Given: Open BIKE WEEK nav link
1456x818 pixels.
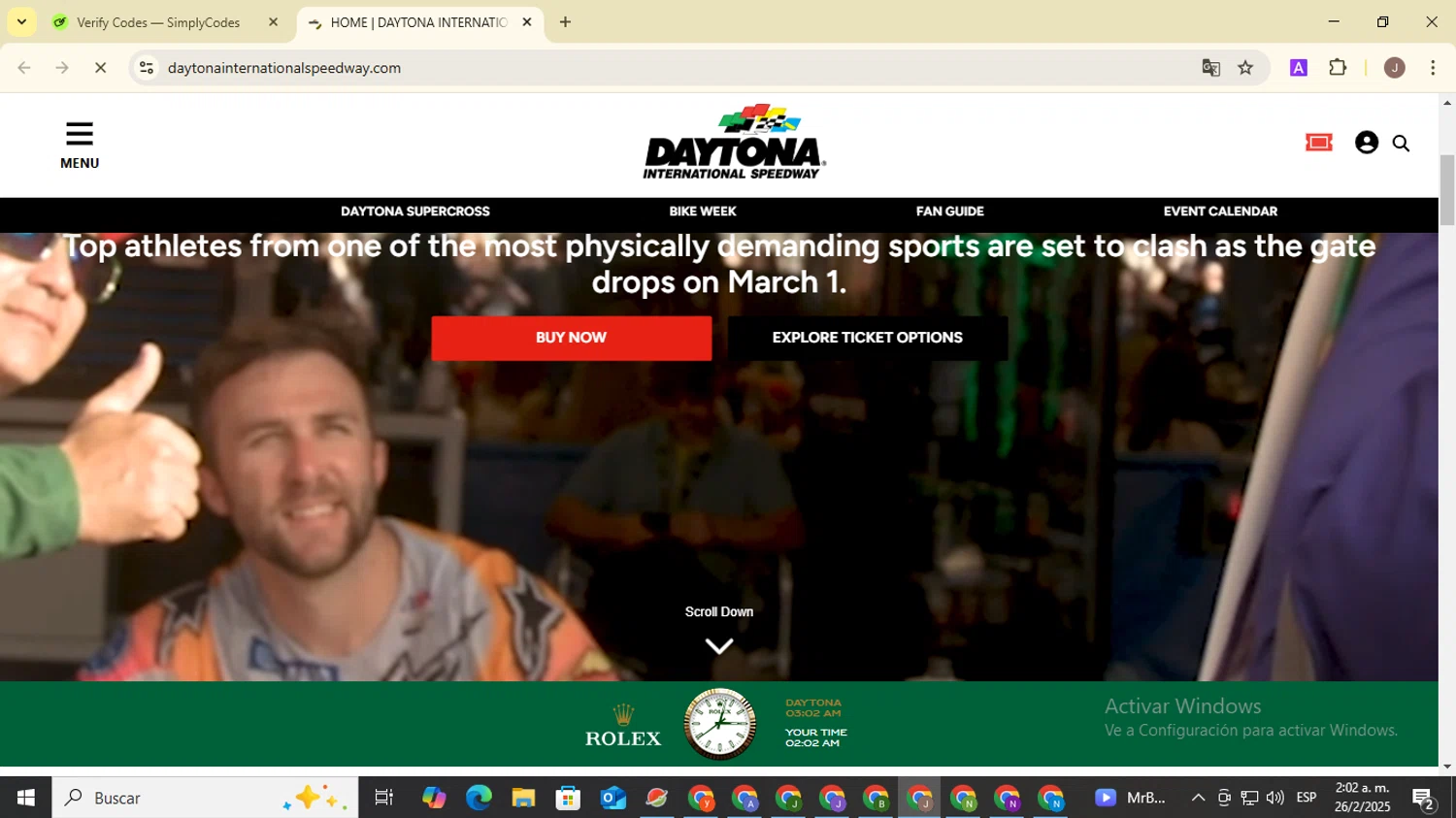Looking at the screenshot, I should click(703, 212).
